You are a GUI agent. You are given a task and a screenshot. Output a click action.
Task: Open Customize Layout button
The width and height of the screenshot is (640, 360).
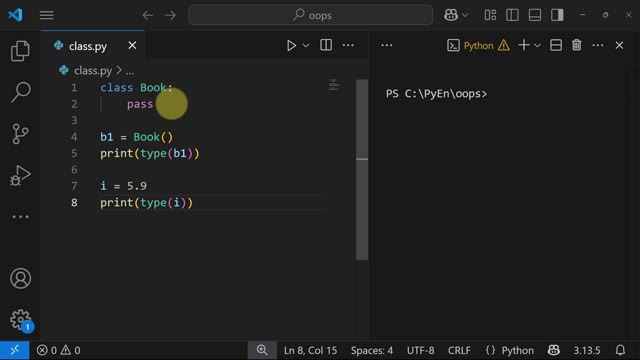(490, 15)
